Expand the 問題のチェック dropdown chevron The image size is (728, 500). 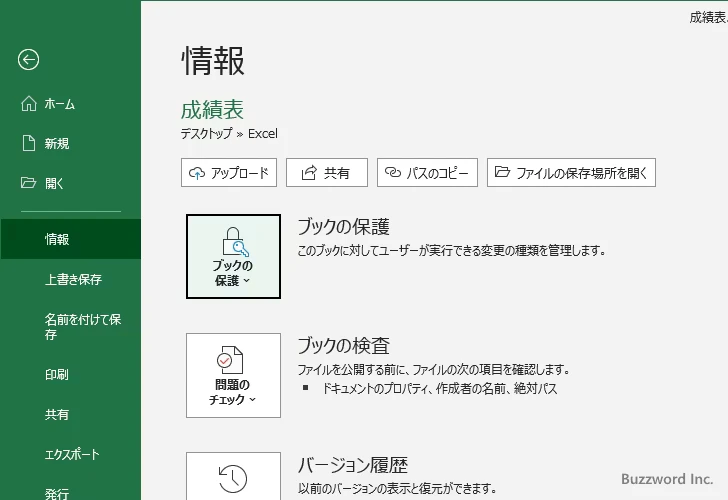pos(253,399)
